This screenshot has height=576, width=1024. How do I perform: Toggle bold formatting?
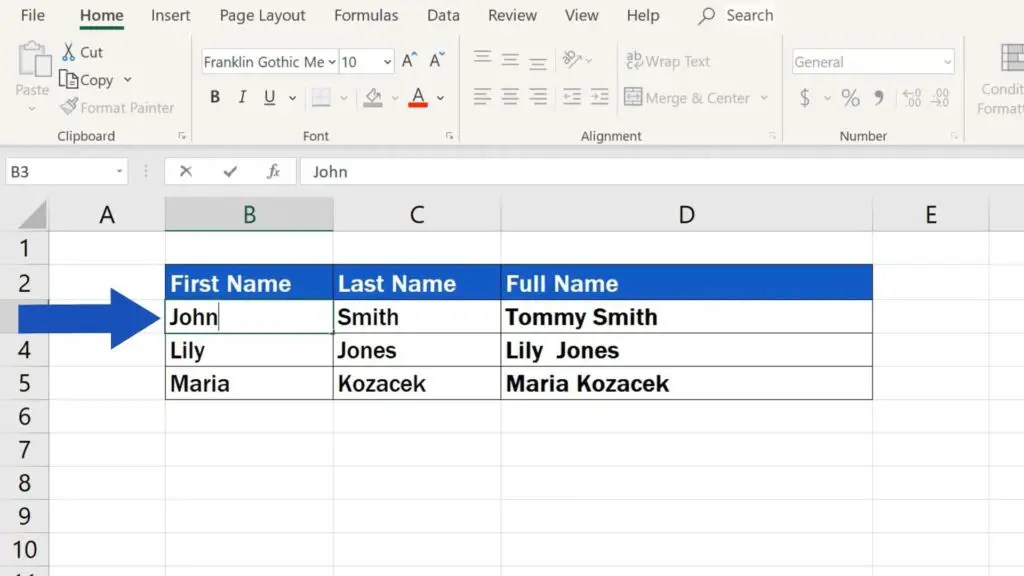[213, 96]
